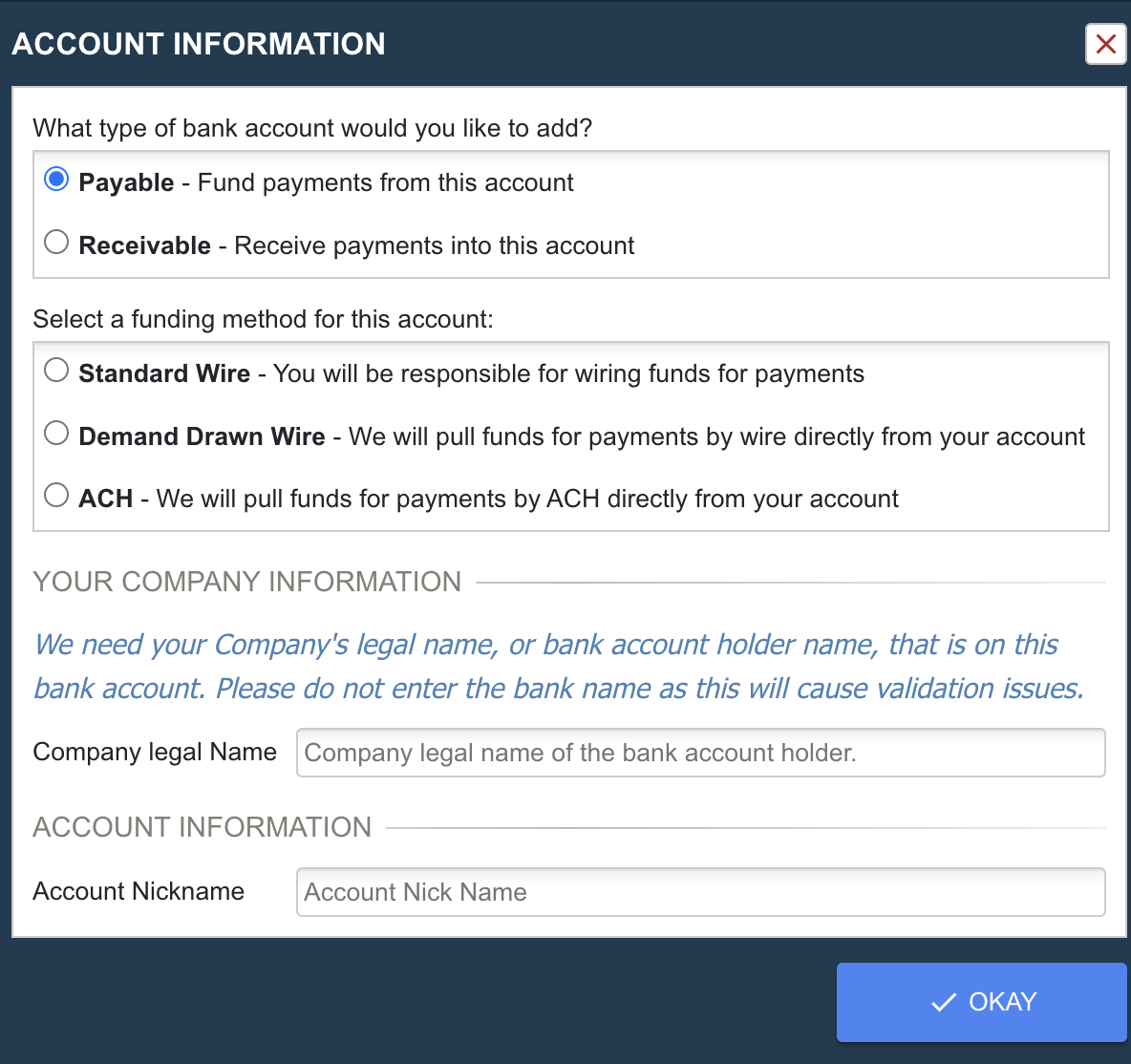Image resolution: width=1131 pixels, height=1064 pixels.
Task: Select Standard Wire funding method
Action: tap(56, 371)
